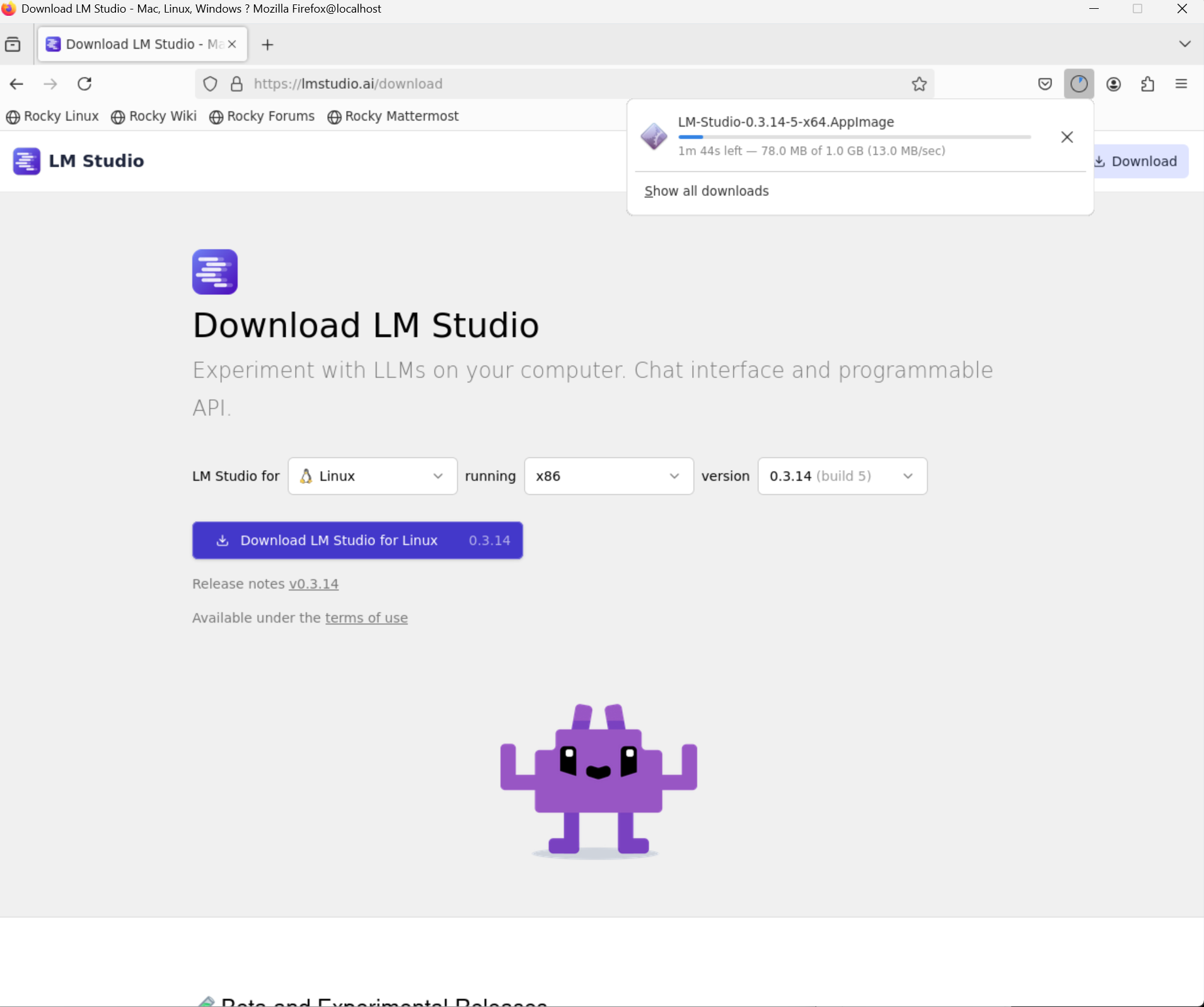The height and width of the screenshot is (1007, 1204).
Task: Toggle the downloads panel toolbar button
Action: [x=1079, y=84]
